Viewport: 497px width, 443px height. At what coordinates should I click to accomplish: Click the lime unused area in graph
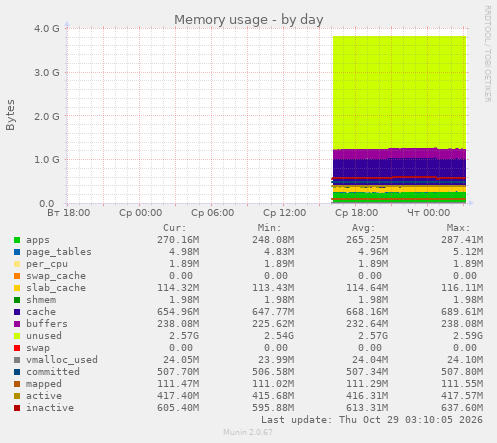click(399, 92)
